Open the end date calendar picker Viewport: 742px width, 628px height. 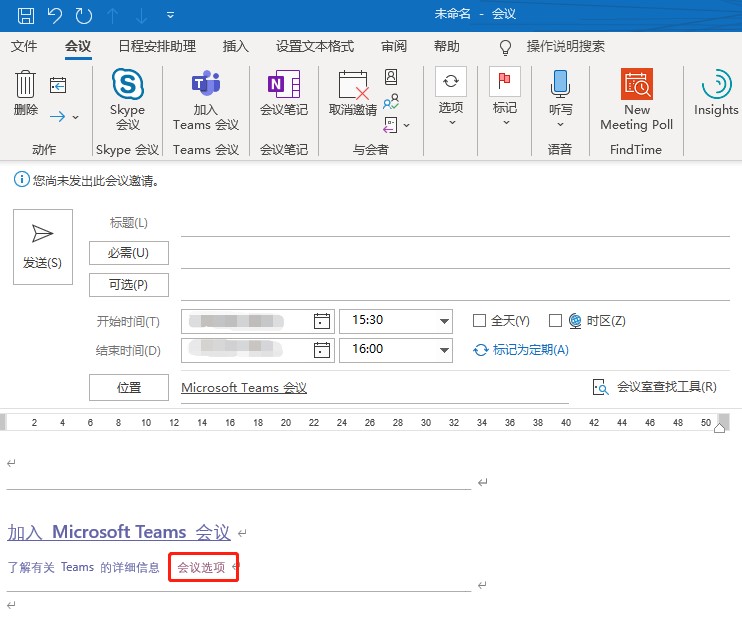[322, 350]
